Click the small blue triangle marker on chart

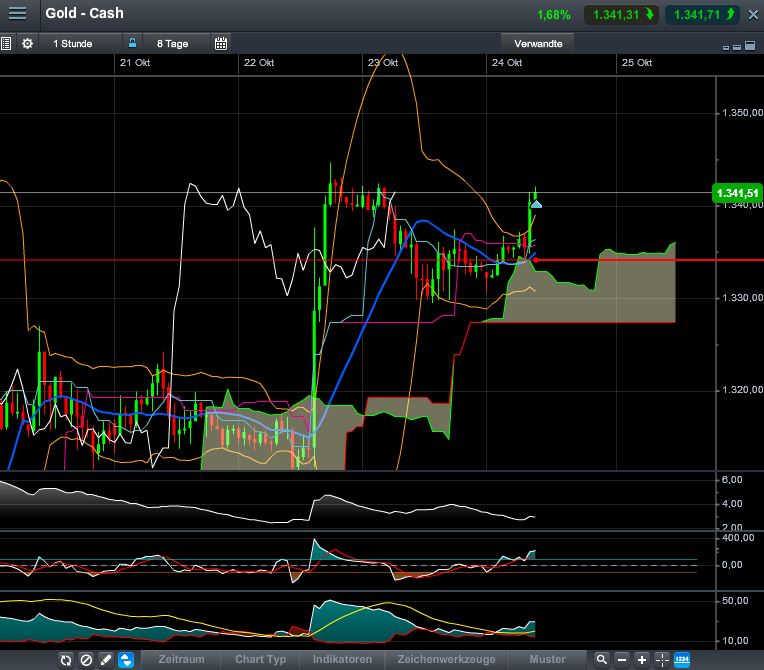click(536, 204)
